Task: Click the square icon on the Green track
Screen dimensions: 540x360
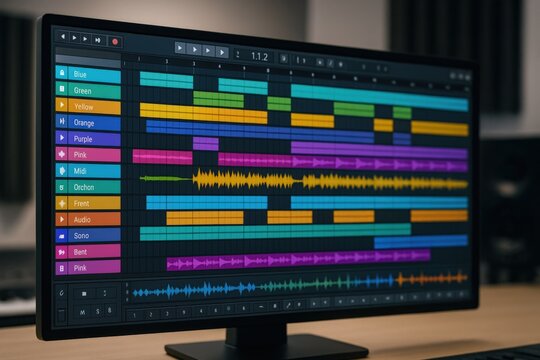Action: point(62,89)
